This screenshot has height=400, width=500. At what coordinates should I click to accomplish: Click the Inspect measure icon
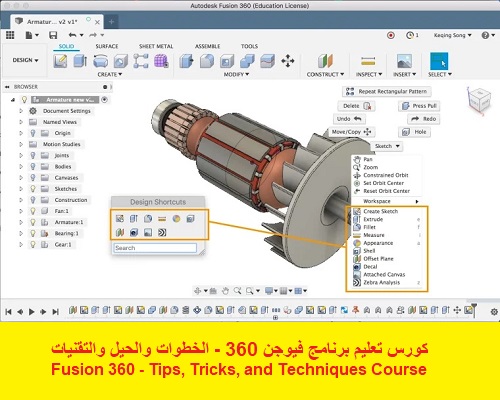[x=368, y=61]
